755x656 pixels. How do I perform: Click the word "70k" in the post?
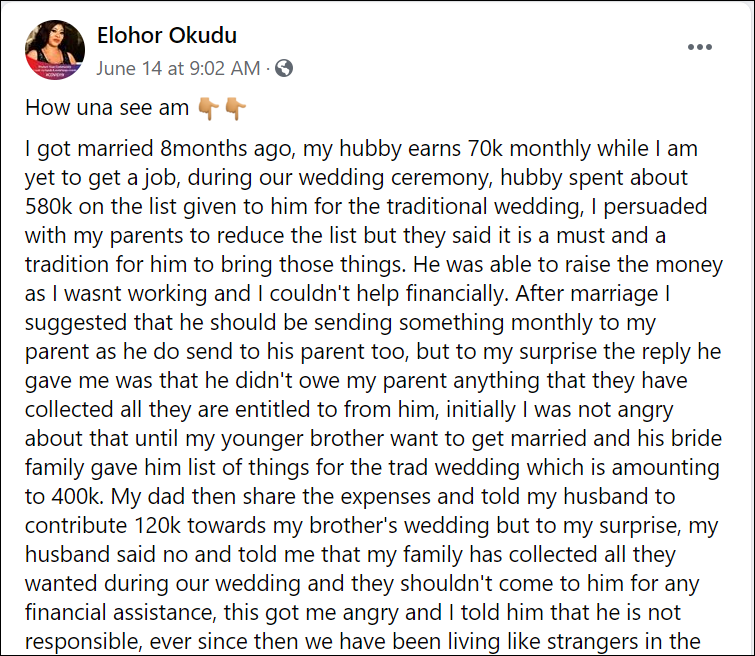pos(485,148)
